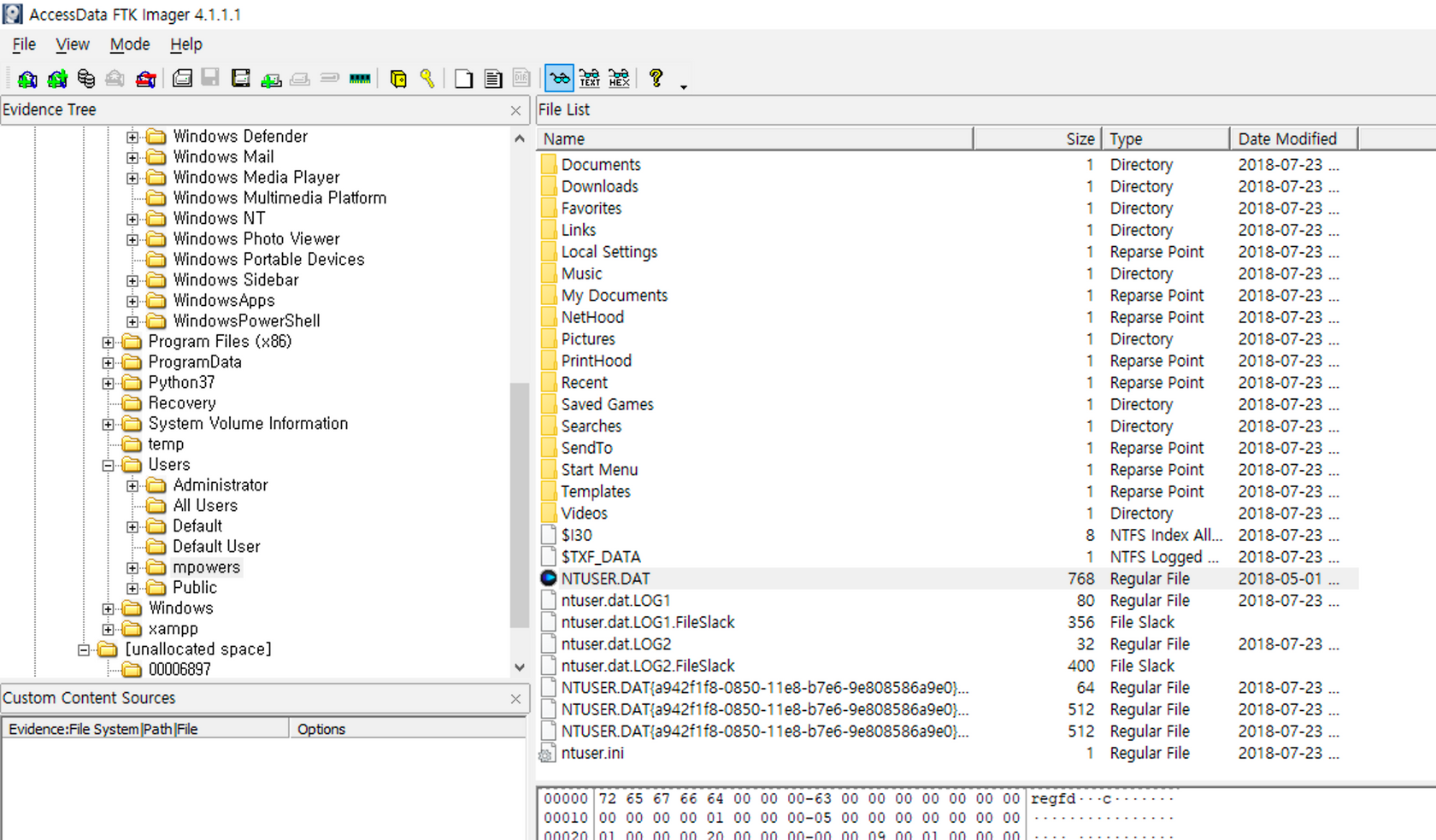Select the NTUSER.DAT file icon
Screen dimensions: 1436x840
click(549, 579)
